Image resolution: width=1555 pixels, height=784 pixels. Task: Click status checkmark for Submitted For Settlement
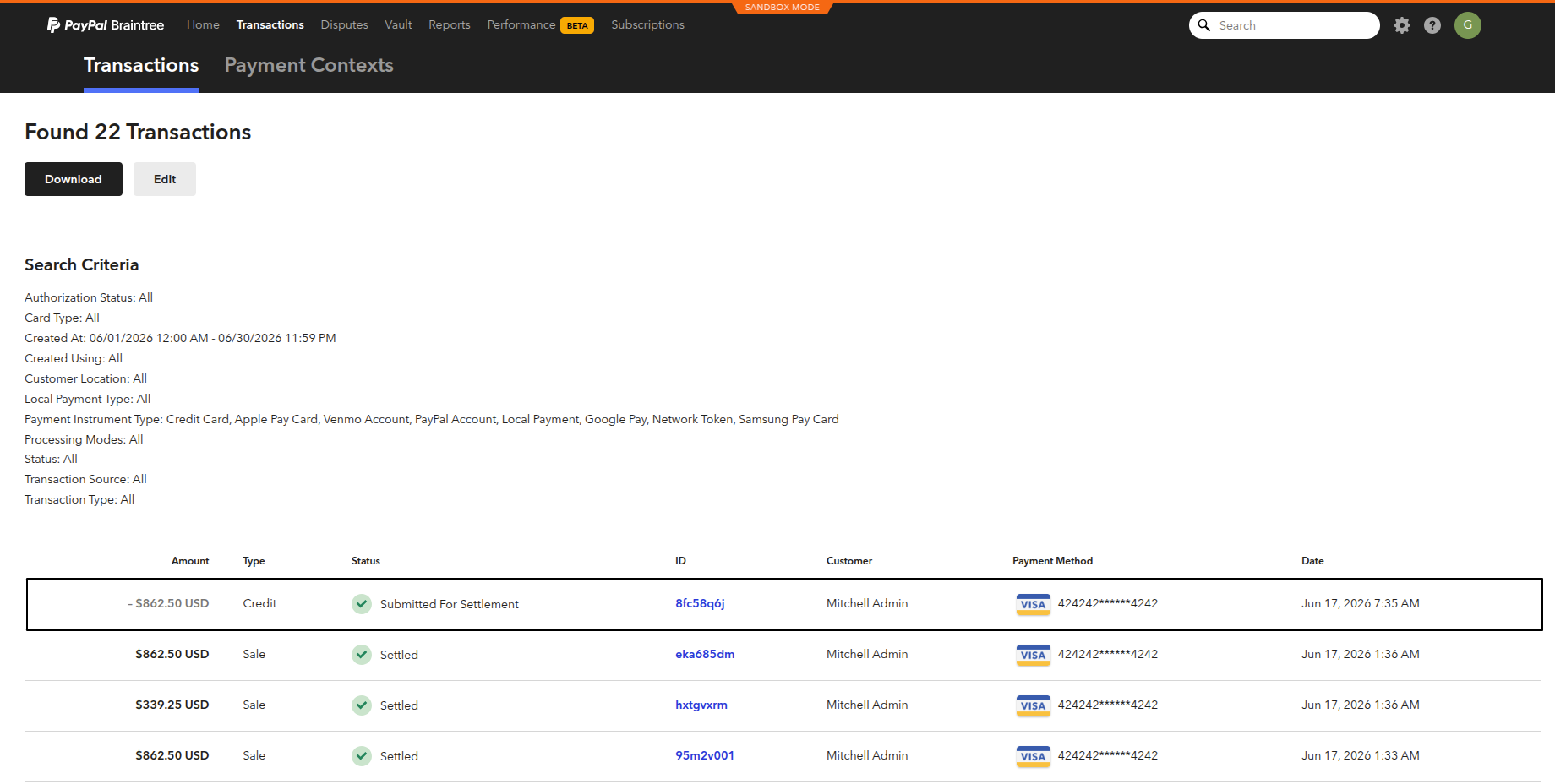pos(362,604)
